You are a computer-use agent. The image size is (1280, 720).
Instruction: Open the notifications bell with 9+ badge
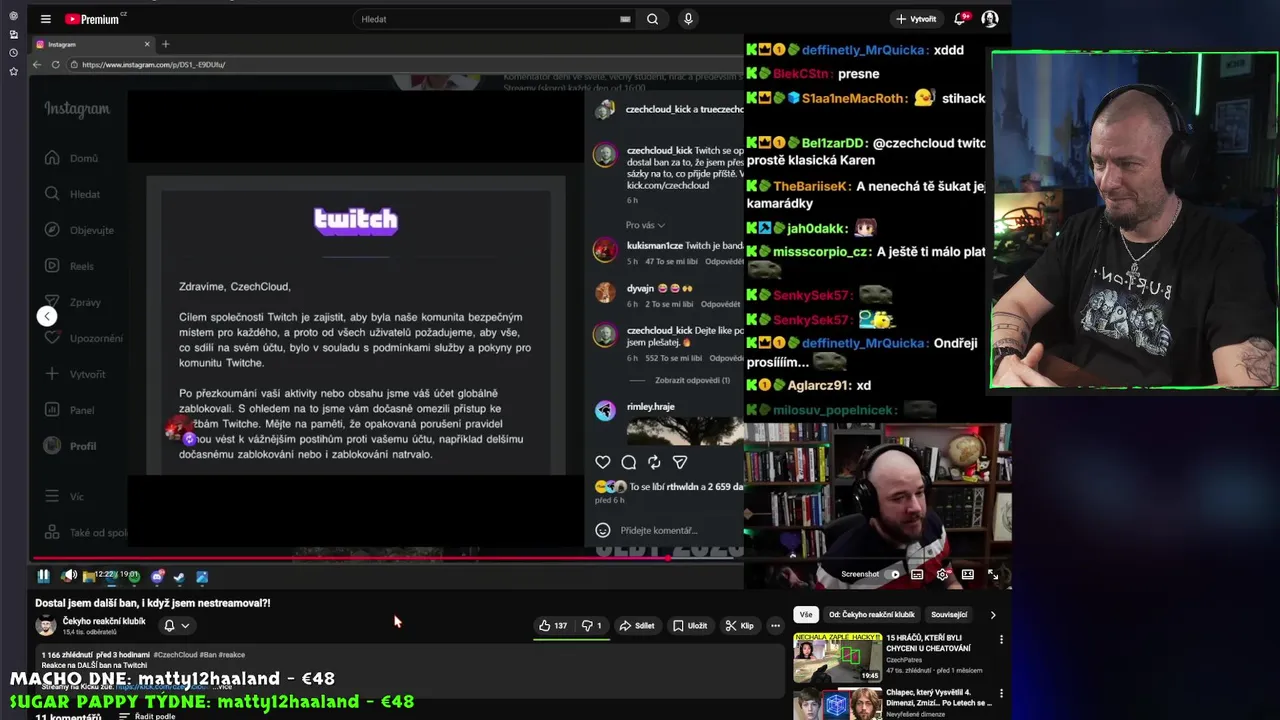point(960,19)
